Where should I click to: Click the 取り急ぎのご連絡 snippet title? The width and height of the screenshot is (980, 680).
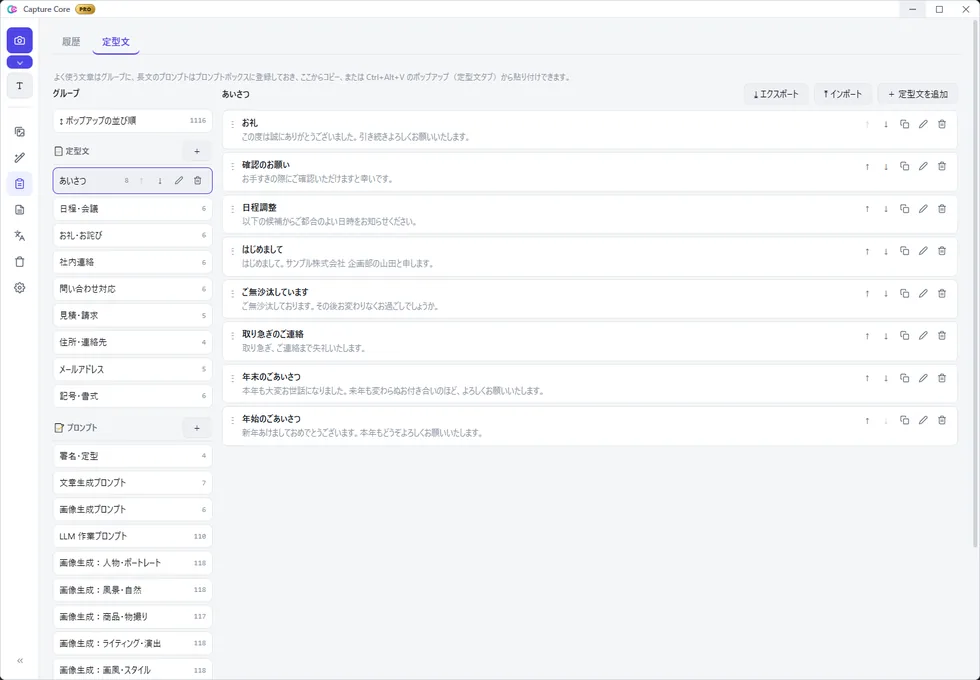[272, 334]
